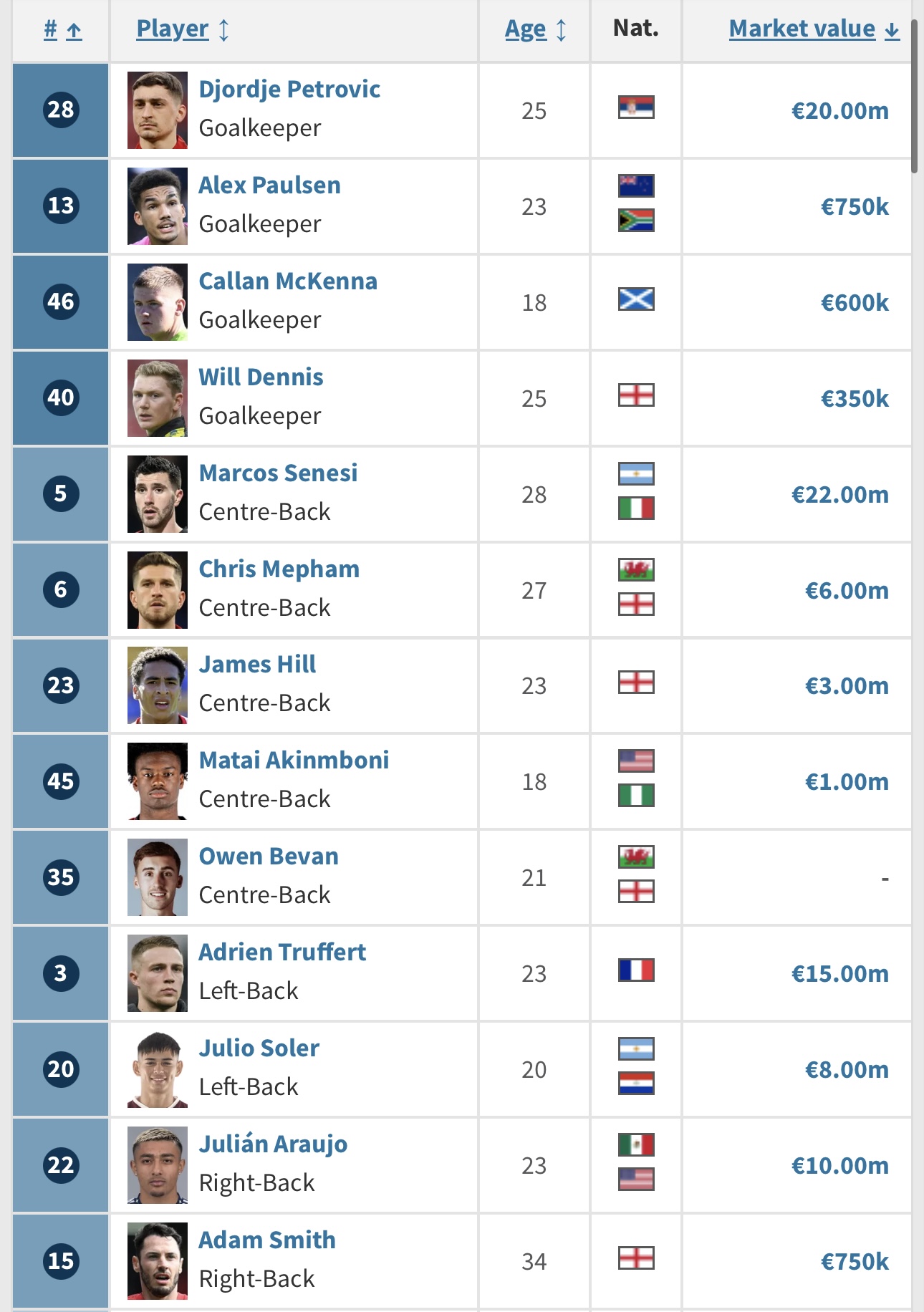Image resolution: width=924 pixels, height=1312 pixels.
Task: Sort the table by shirt number column
Action: pos(62,29)
